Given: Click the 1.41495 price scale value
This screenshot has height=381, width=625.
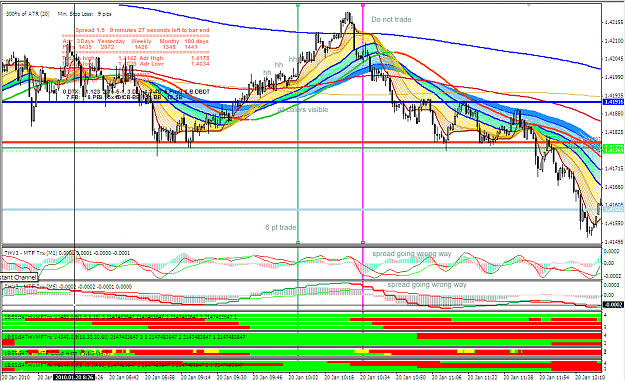Looking at the screenshot, I should 614,242.
